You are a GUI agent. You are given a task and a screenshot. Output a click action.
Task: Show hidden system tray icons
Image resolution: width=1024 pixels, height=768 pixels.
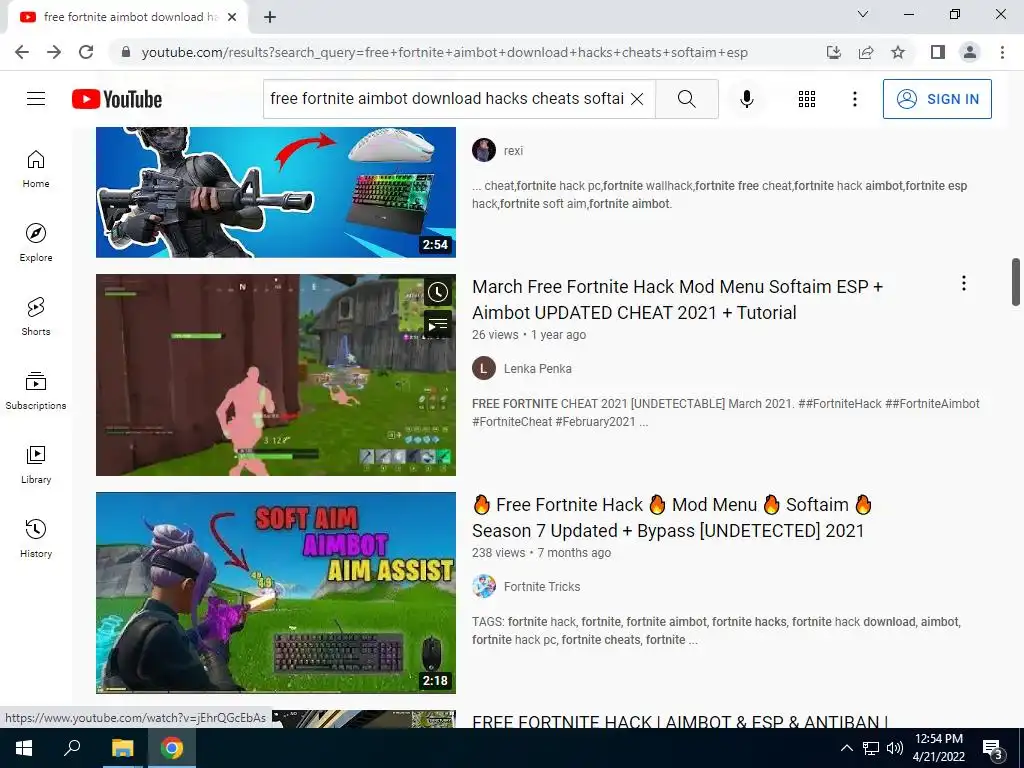point(846,748)
